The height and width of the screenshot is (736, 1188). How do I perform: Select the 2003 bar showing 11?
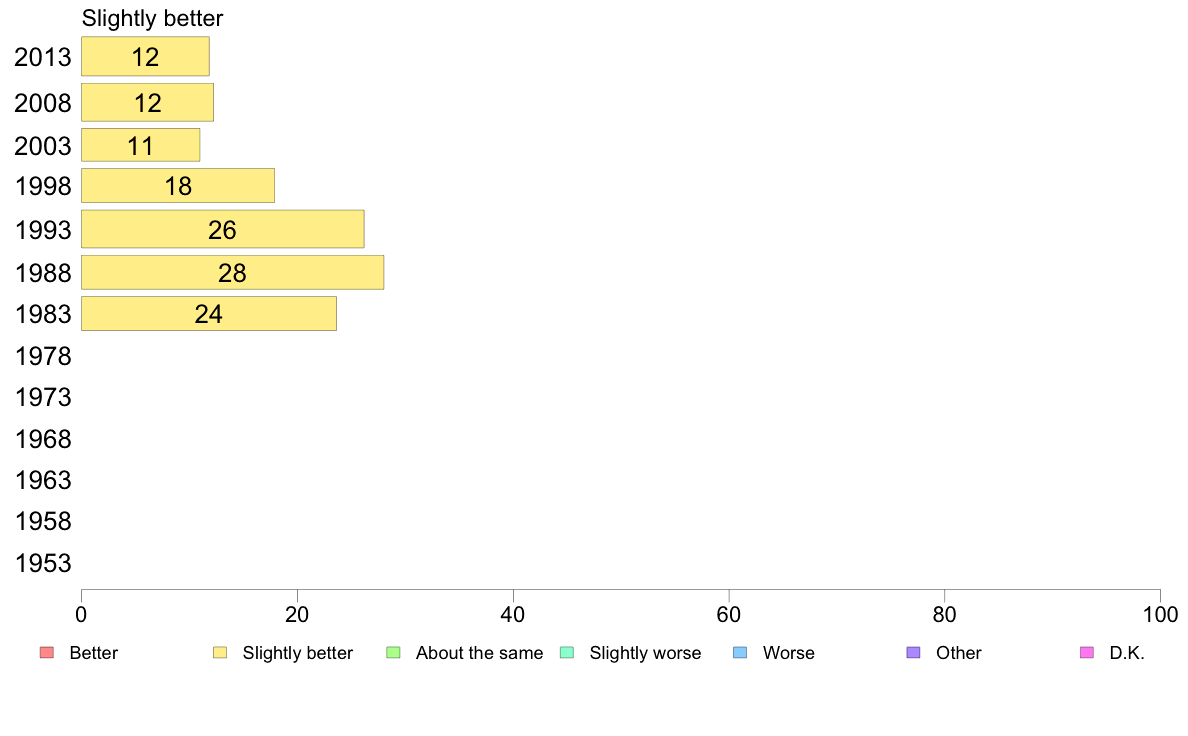point(141,145)
